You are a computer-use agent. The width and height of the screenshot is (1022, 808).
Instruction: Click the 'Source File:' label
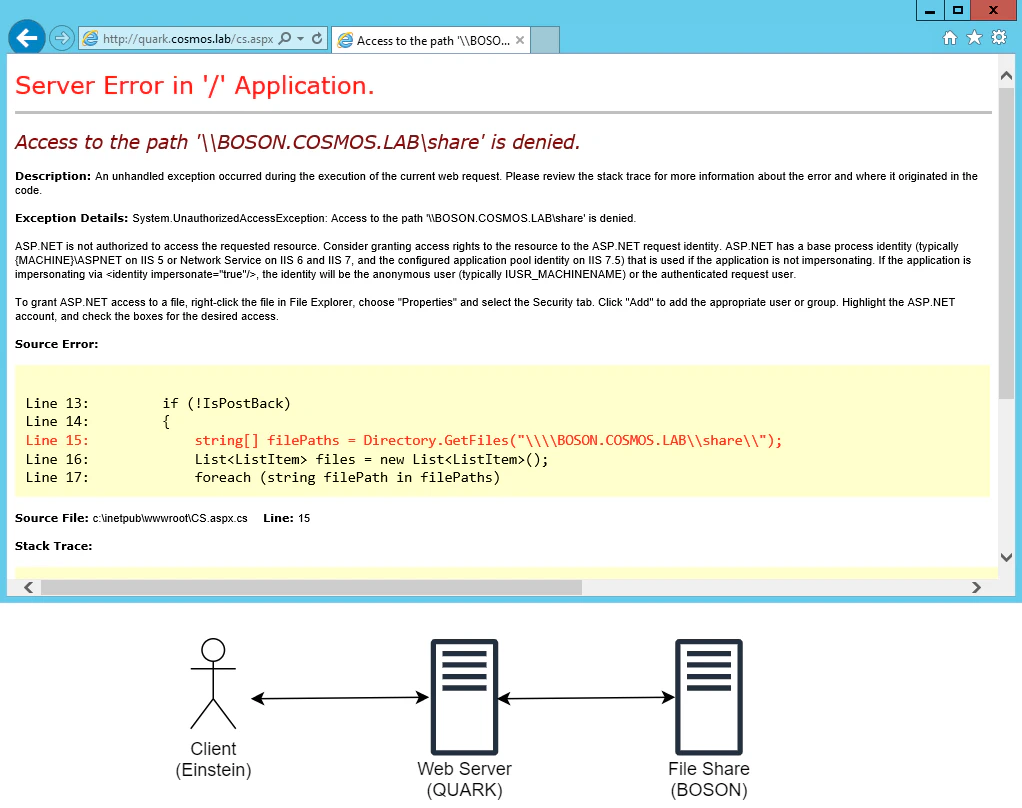click(x=51, y=518)
